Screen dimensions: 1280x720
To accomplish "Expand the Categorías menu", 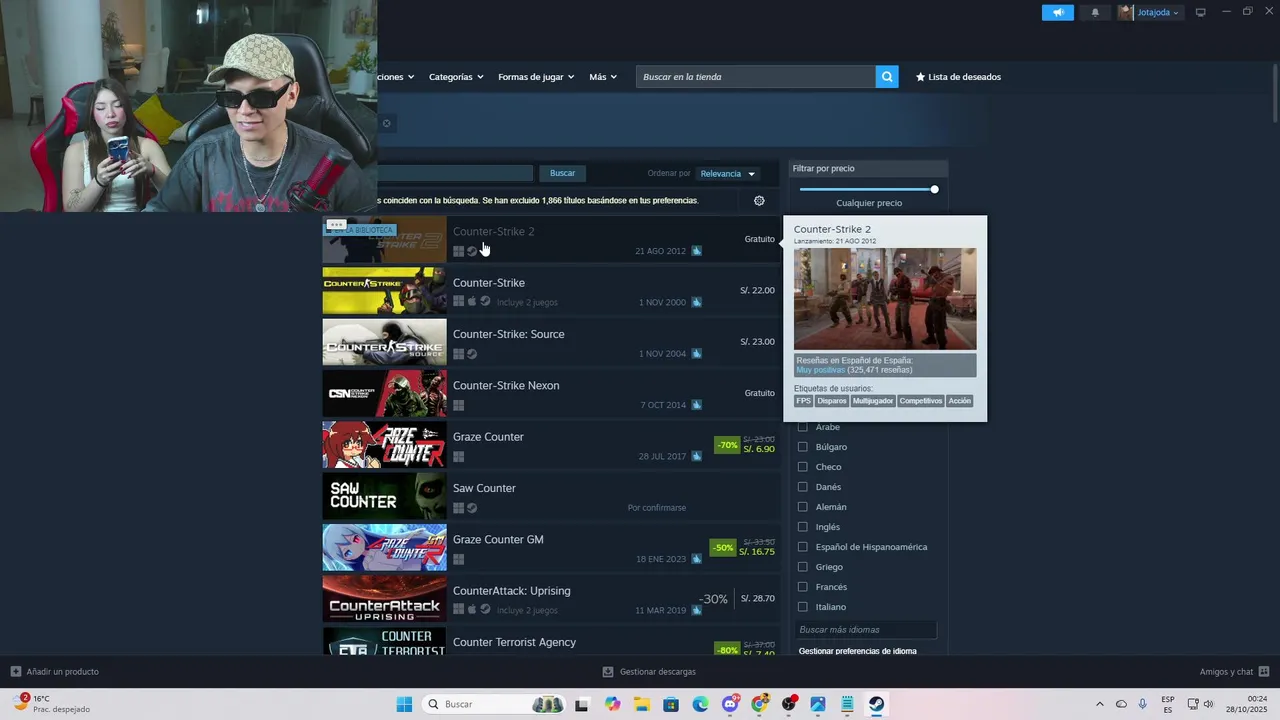I will click(x=456, y=77).
